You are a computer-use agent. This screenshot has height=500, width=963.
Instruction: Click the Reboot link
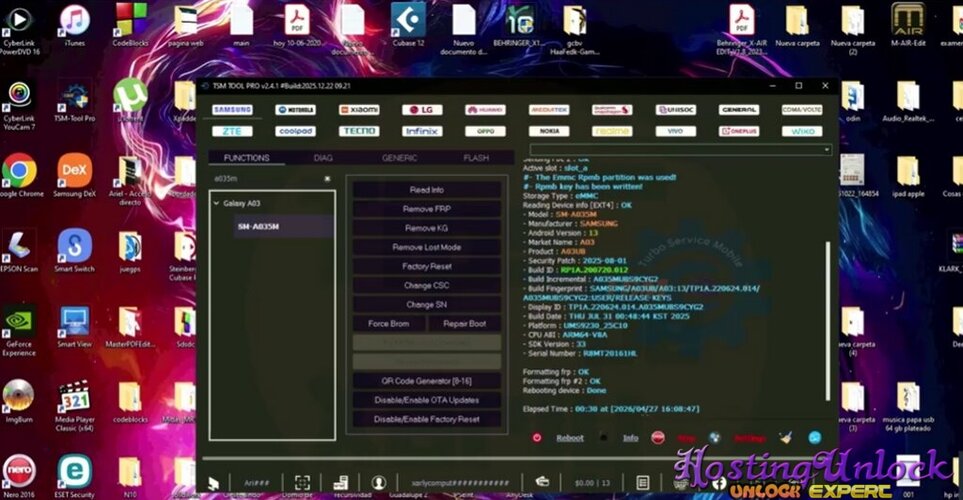pos(570,438)
